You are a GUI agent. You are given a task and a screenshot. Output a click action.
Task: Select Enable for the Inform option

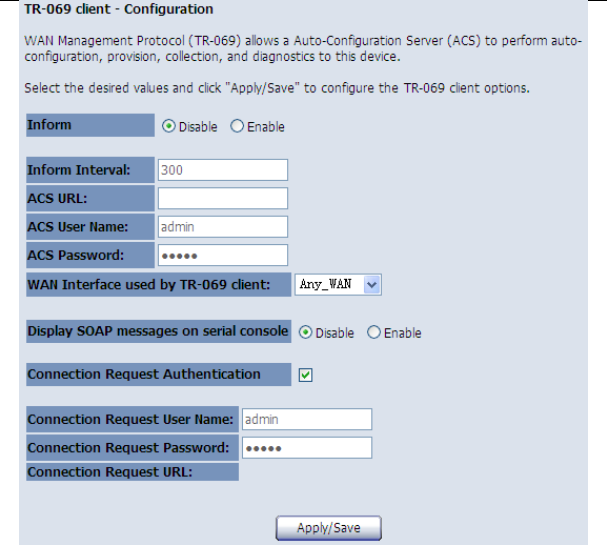coord(237,127)
